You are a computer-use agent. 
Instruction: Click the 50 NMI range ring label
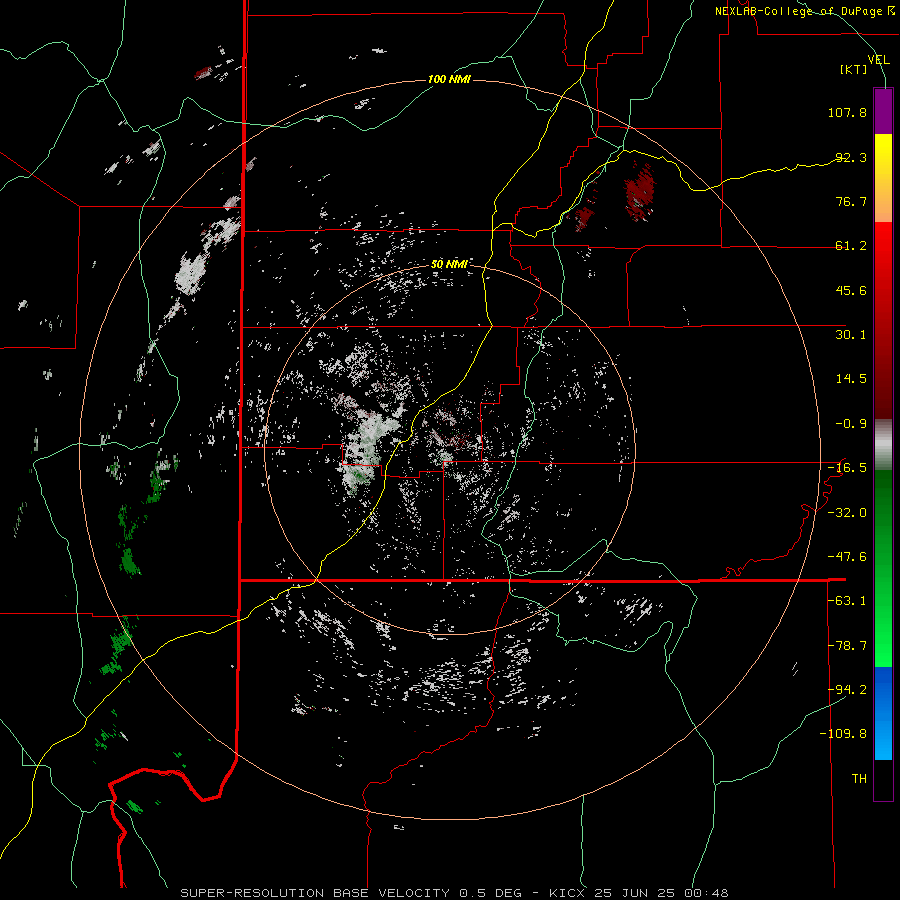click(x=449, y=264)
